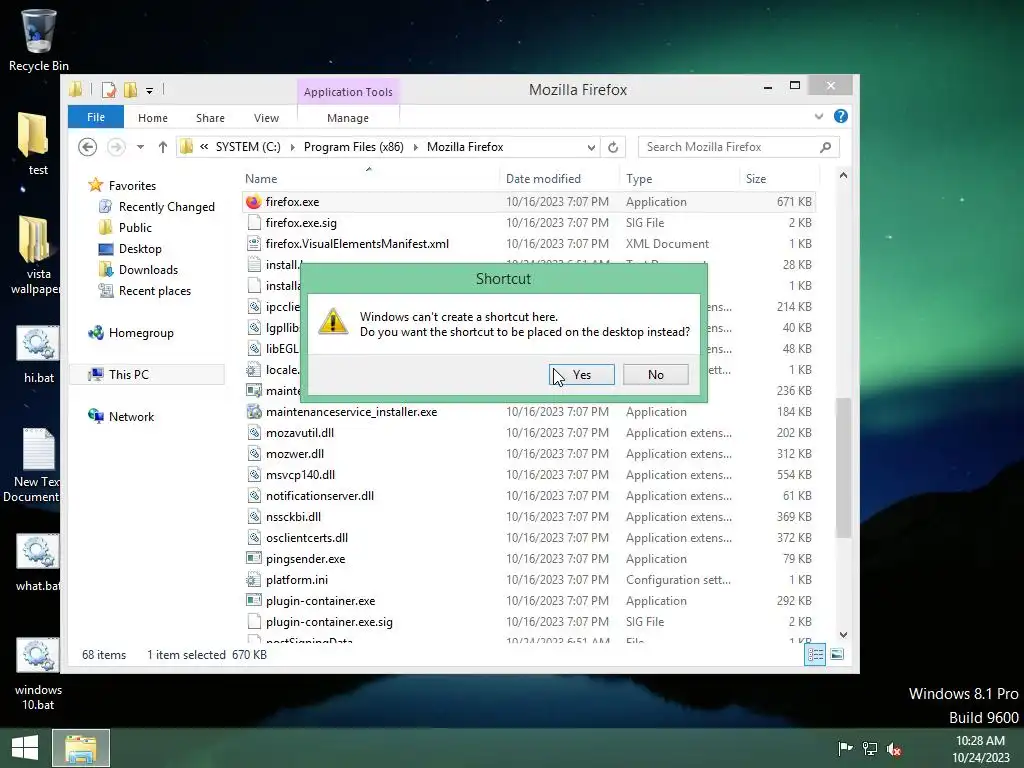Select the firefox.exe.sig file icon
Screen dimensions: 1024x768
[x=254, y=223]
